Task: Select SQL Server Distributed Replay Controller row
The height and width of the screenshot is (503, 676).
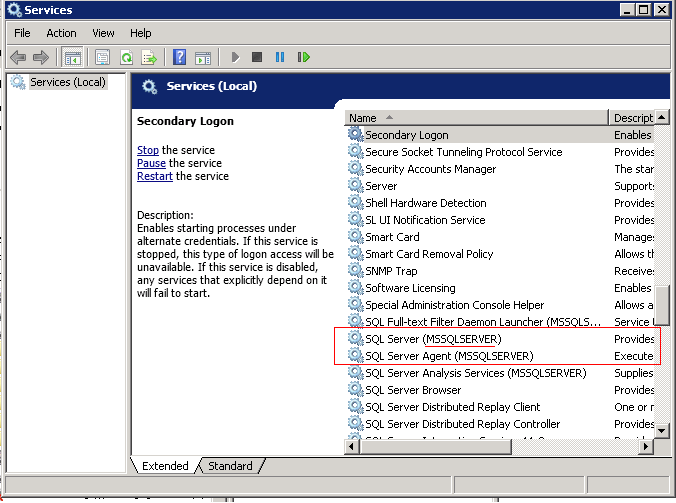Action: point(500,424)
